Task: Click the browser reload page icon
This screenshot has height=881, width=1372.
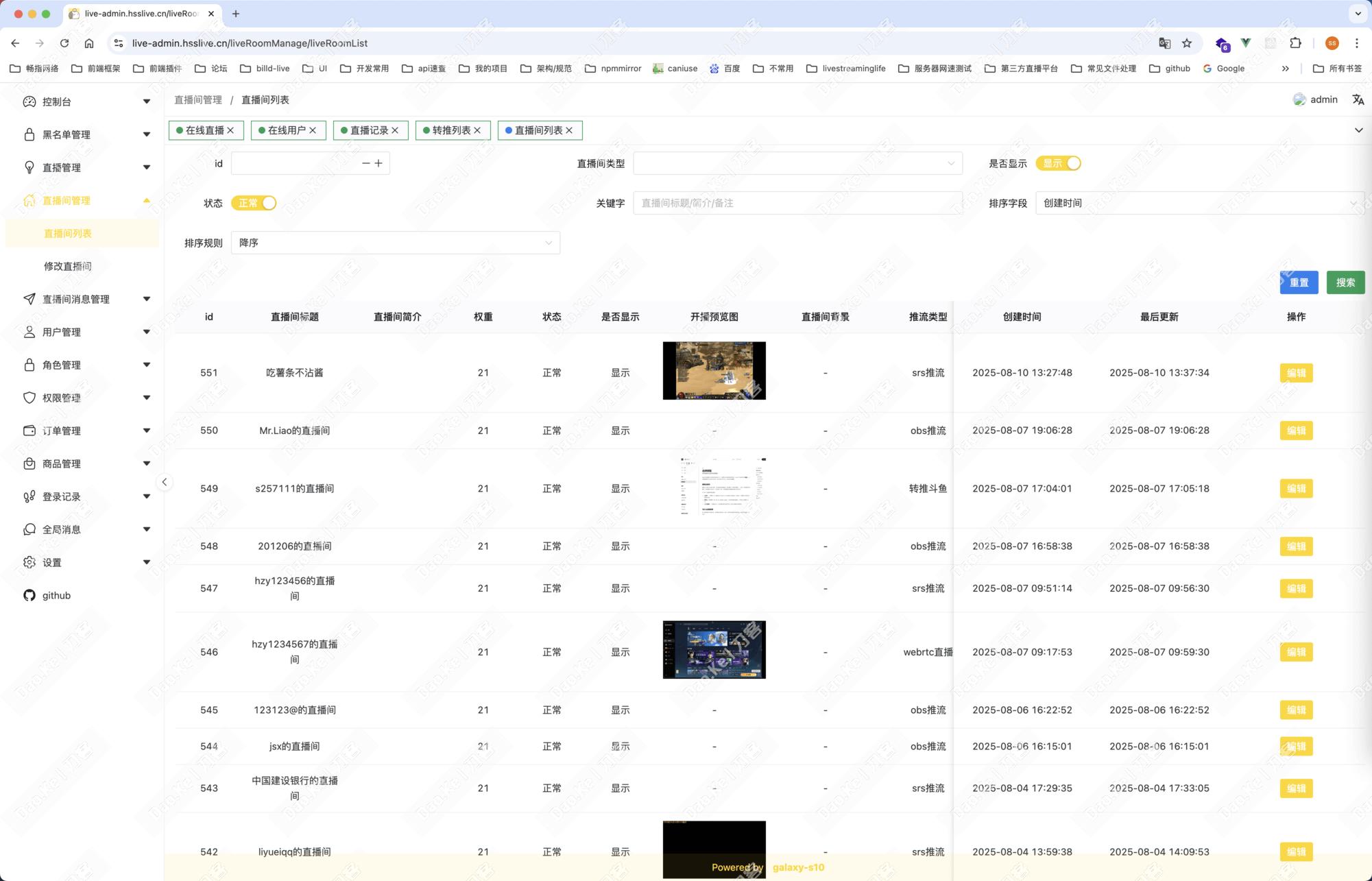Action: coord(64,43)
